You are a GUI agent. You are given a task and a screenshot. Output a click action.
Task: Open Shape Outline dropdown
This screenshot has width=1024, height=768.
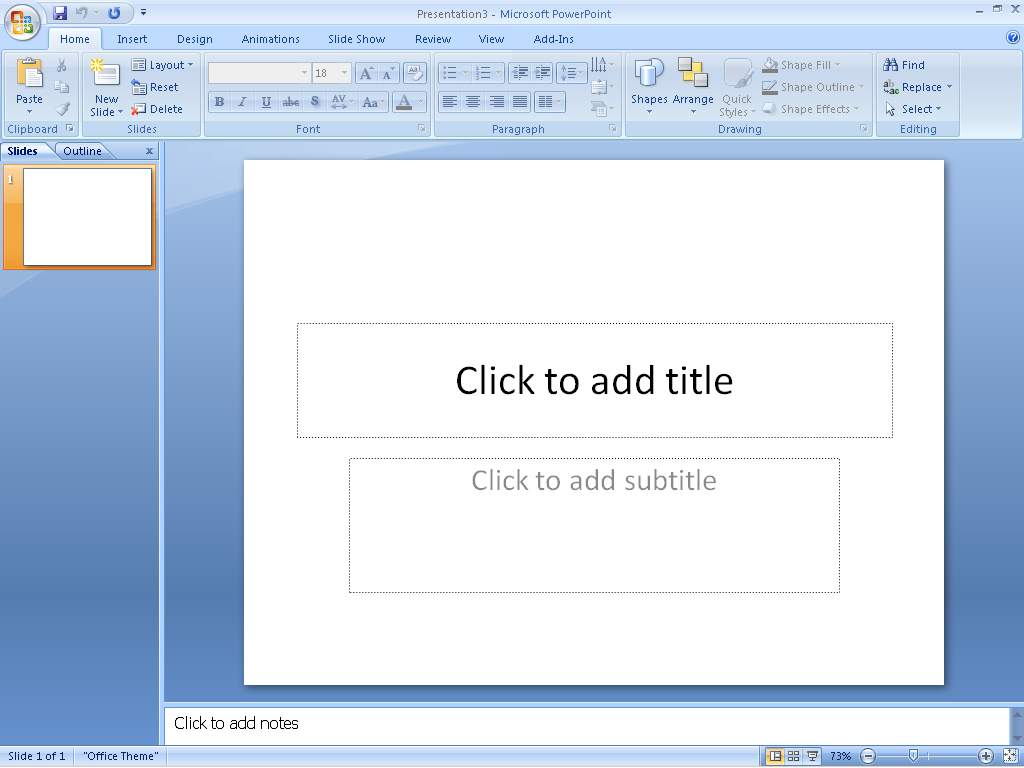[x=813, y=87]
